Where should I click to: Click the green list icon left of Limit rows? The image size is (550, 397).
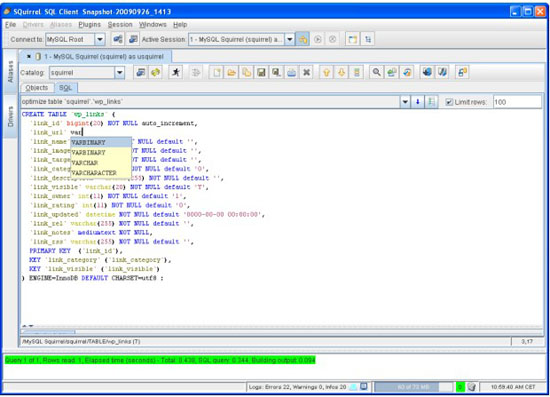(431, 102)
